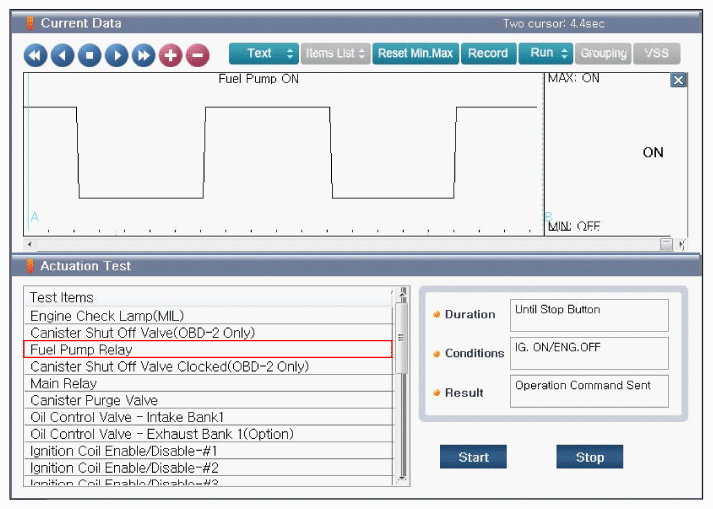
Task: Click the square stop playback icon
Action: 89,55
